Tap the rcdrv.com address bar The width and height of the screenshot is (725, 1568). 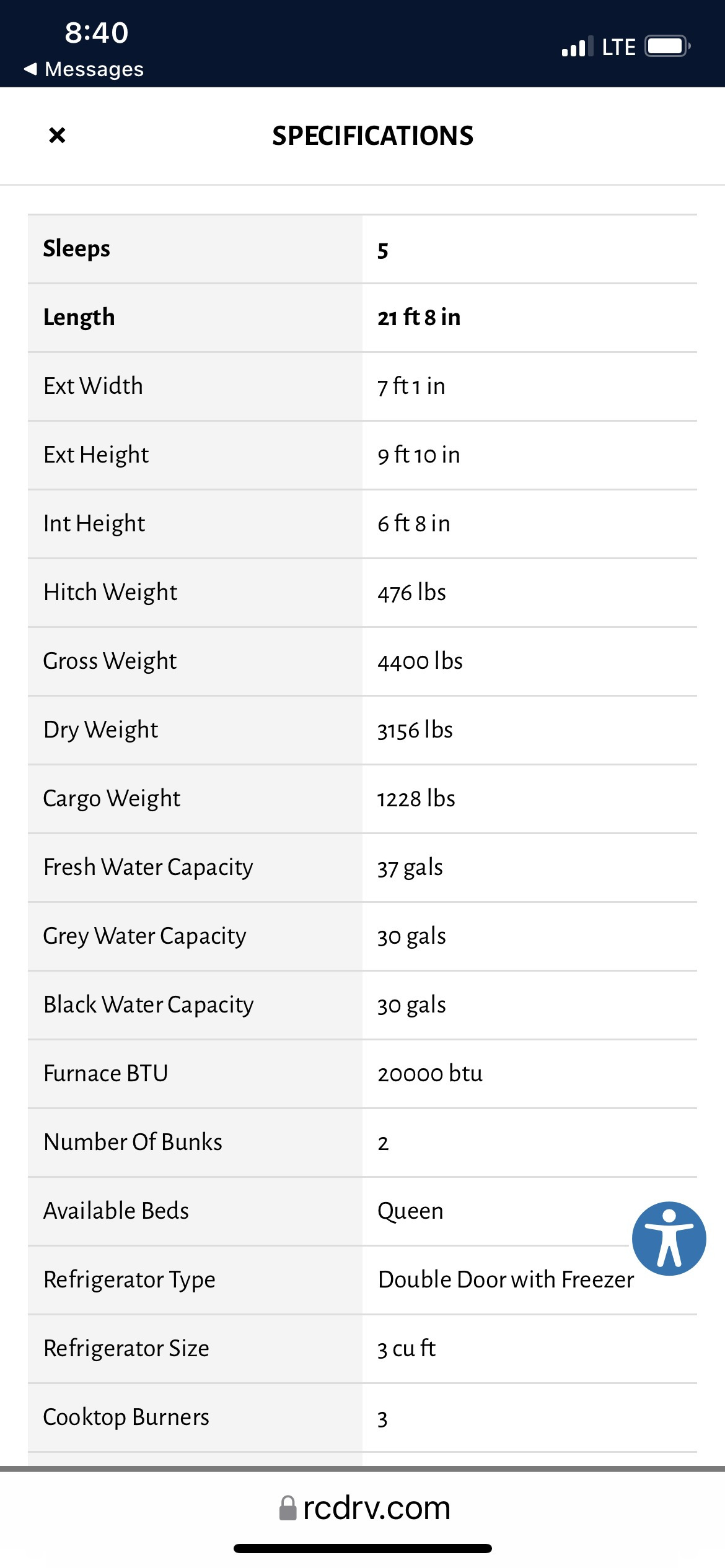click(x=364, y=1508)
